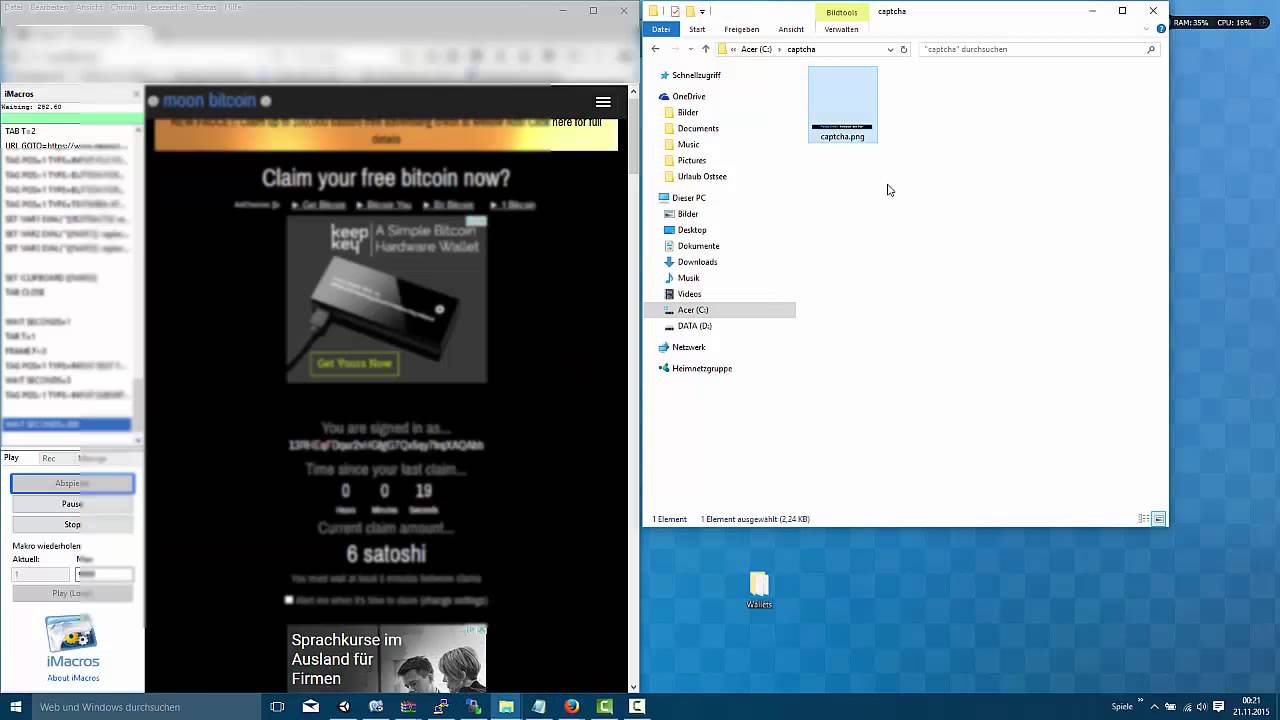Open the Datei tab in Explorer
The height and width of the screenshot is (720, 1280).
point(661,29)
